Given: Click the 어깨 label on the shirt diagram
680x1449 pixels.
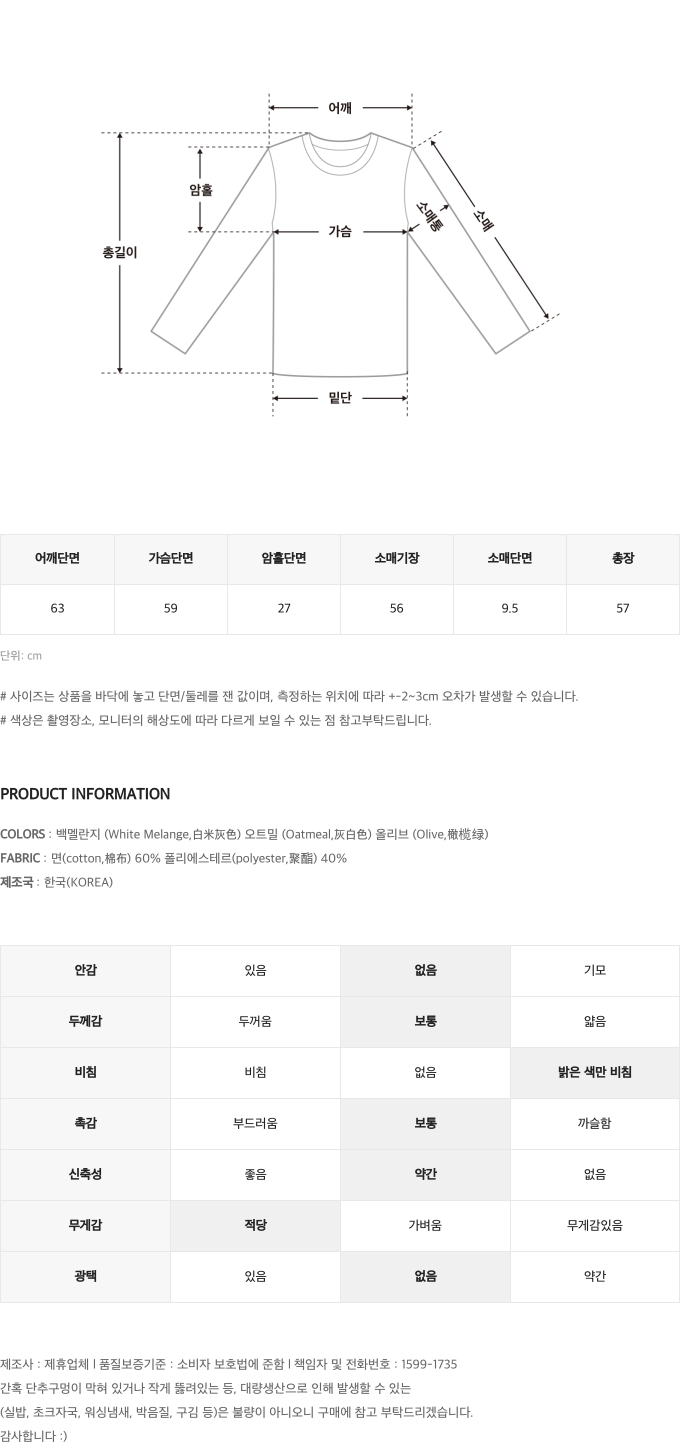Looking at the screenshot, I should pyautogui.click(x=340, y=108).
